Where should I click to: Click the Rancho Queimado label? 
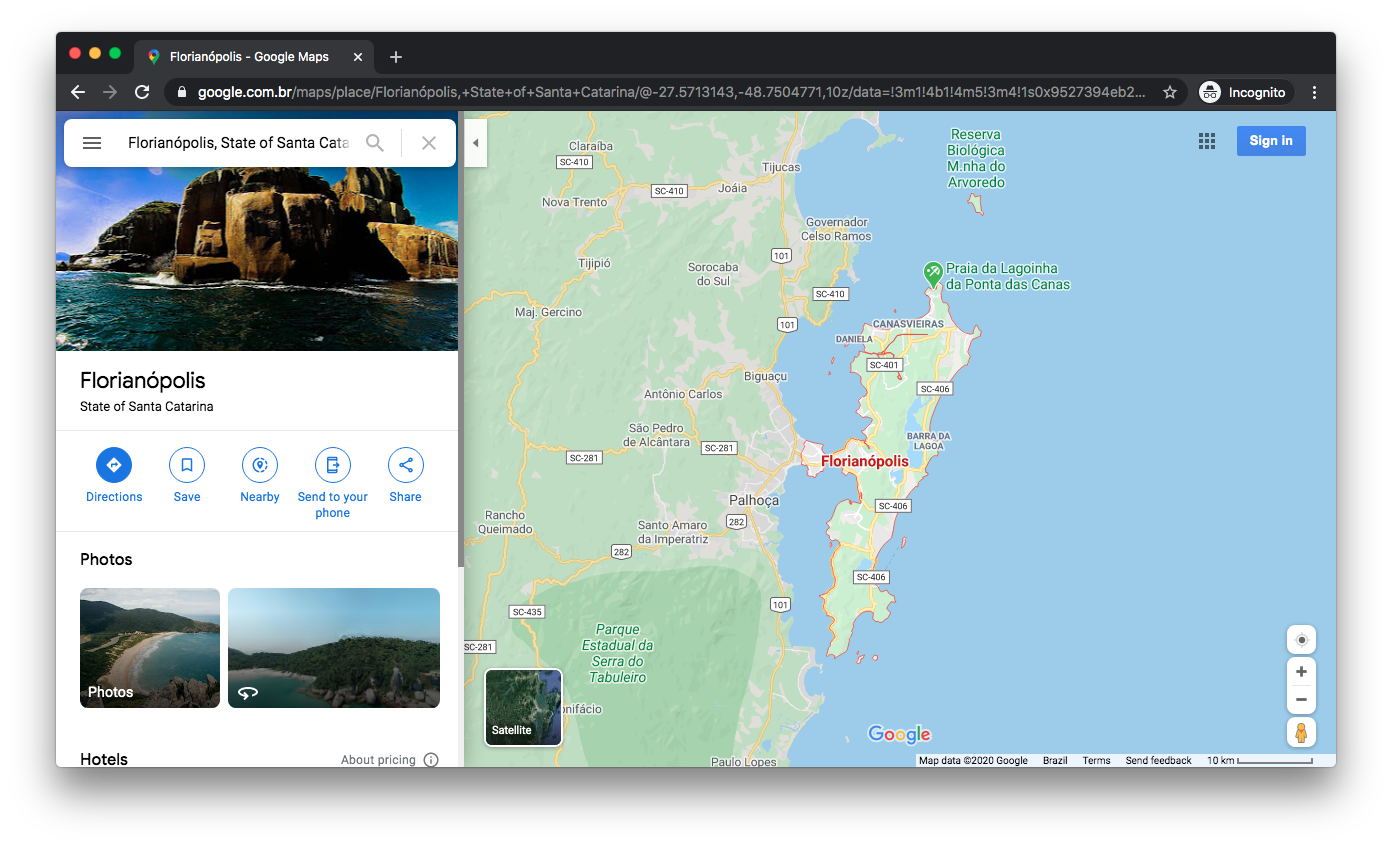[x=505, y=523]
